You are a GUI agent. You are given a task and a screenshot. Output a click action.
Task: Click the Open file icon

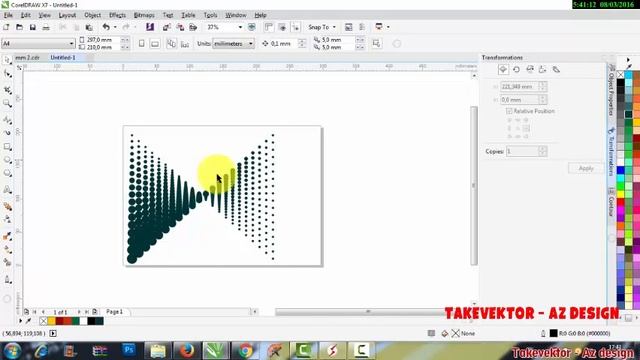(x=19, y=27)
